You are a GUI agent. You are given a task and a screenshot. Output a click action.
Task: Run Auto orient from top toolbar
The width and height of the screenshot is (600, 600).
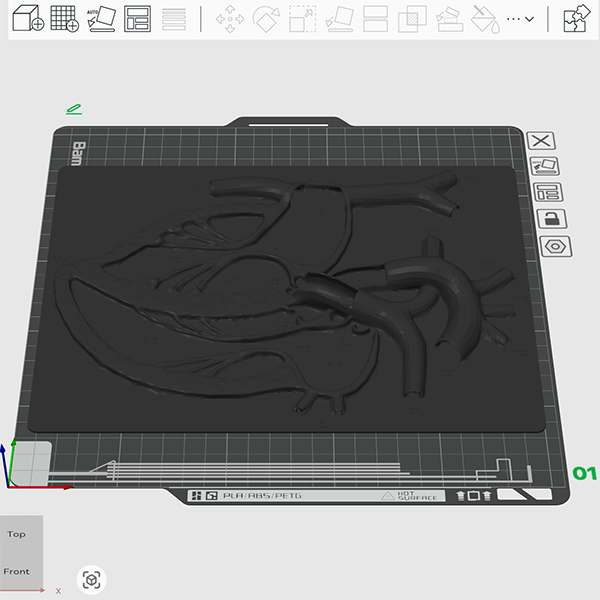coord(101,19)
